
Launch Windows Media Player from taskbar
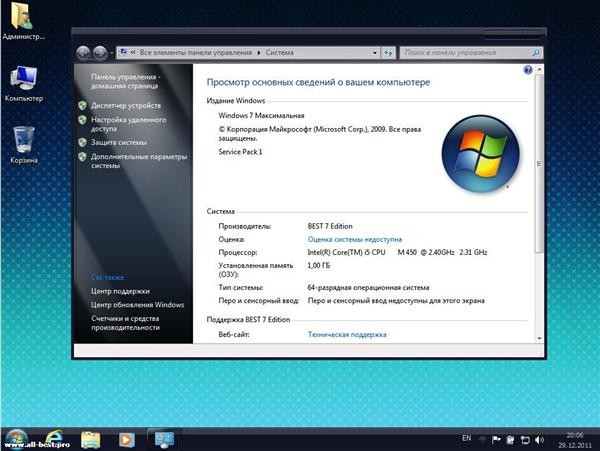126,440
